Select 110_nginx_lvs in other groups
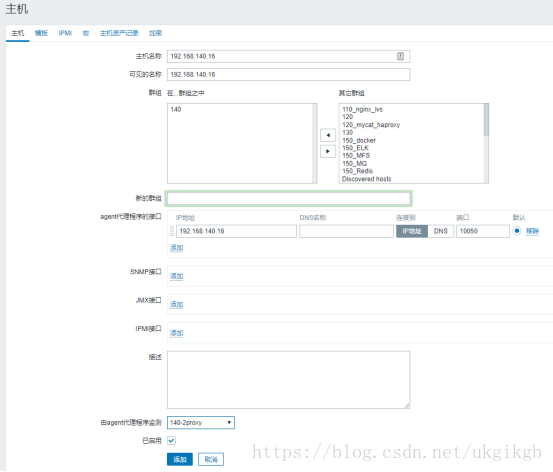Viewport: 553px width, 472px height. pos(362,109)
